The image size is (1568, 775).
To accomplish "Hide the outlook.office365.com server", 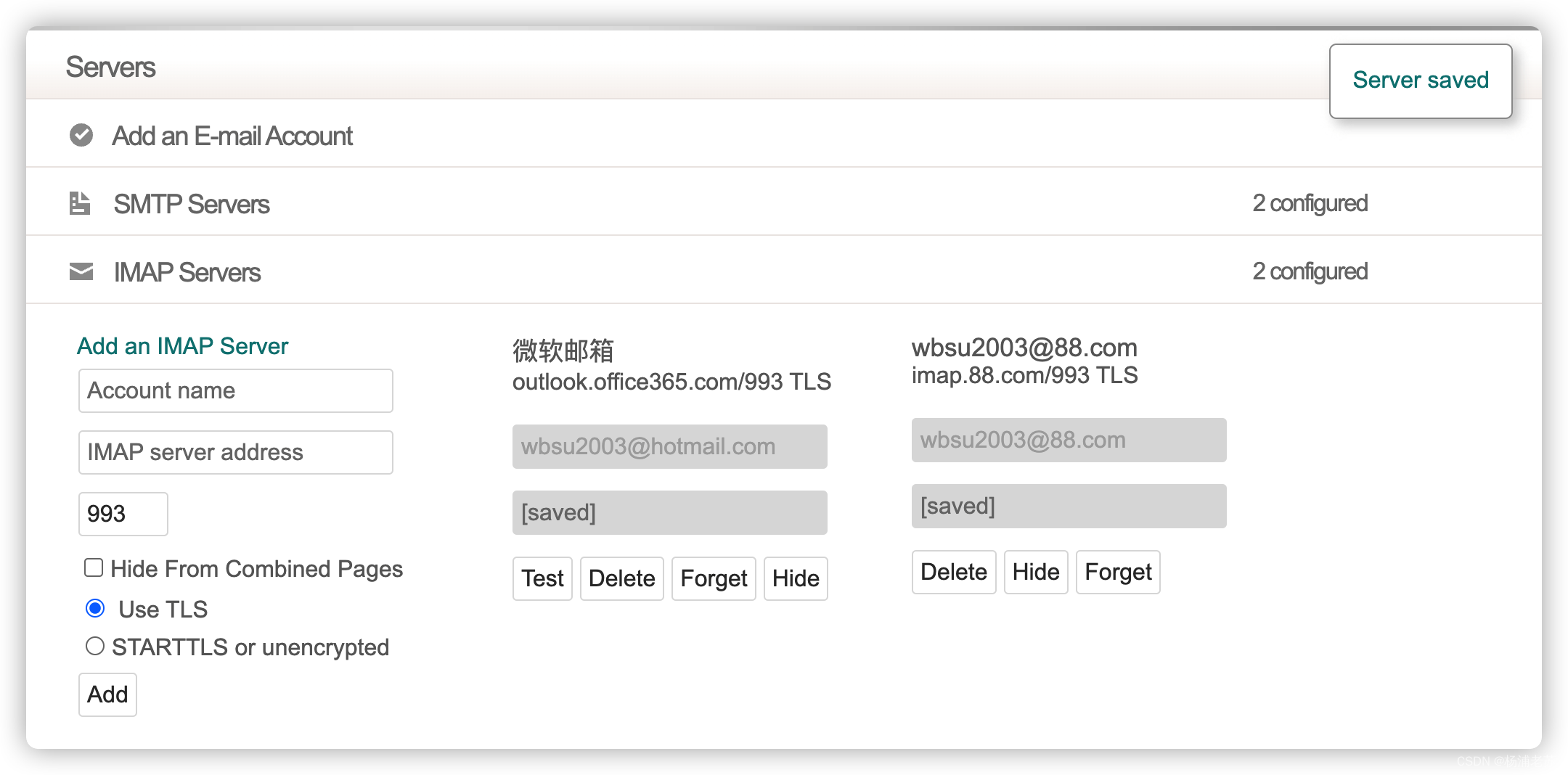I will point(796,578).
